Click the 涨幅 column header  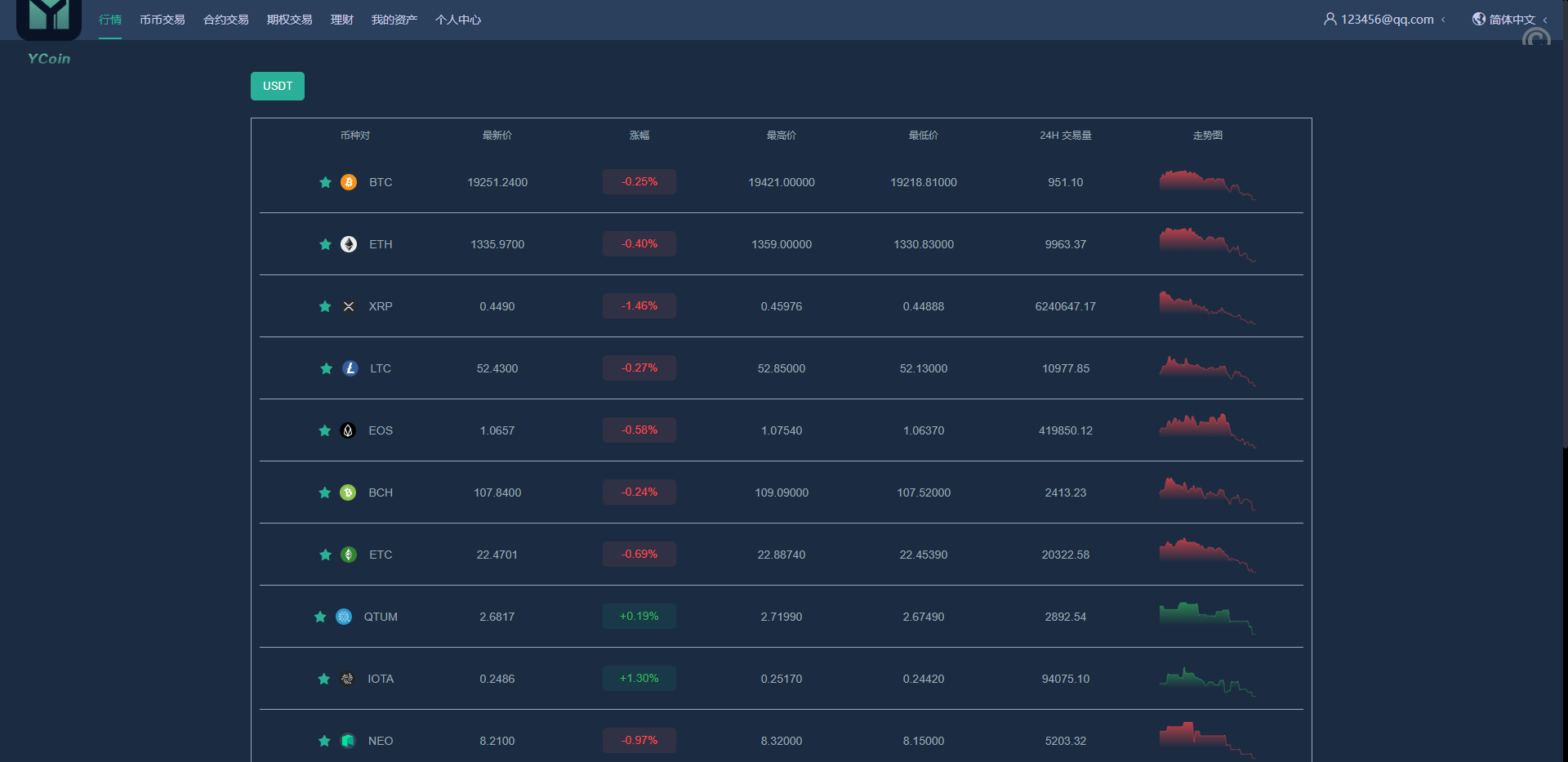pyautogui.click(x=639, y=136)
